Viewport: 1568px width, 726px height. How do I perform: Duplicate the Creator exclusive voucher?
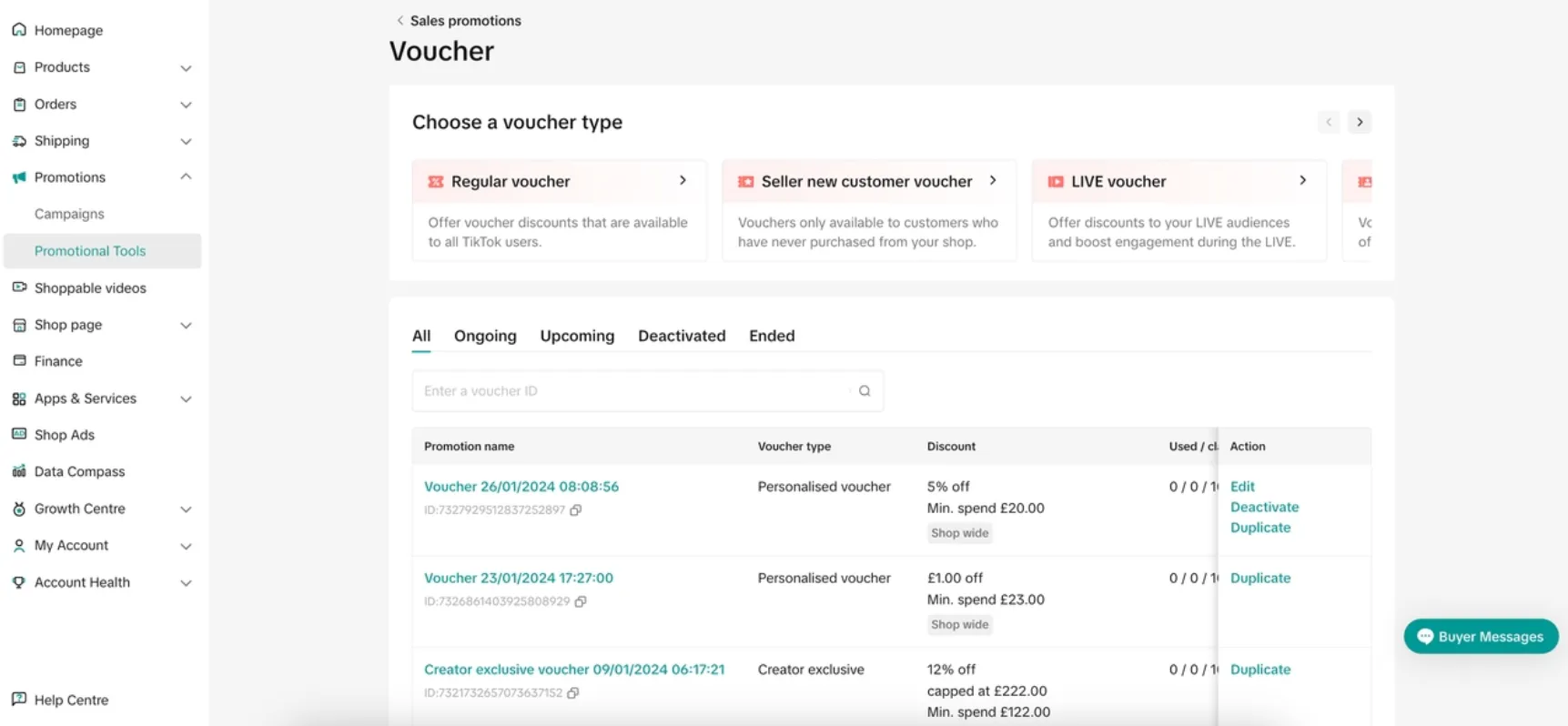point(1260,670)
